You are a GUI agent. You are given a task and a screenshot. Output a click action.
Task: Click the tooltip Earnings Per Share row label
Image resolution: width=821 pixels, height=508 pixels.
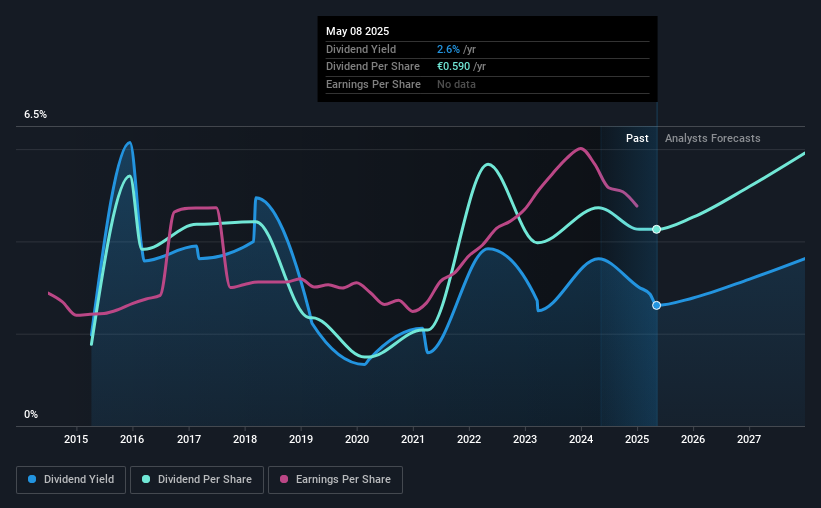(373, 84)
